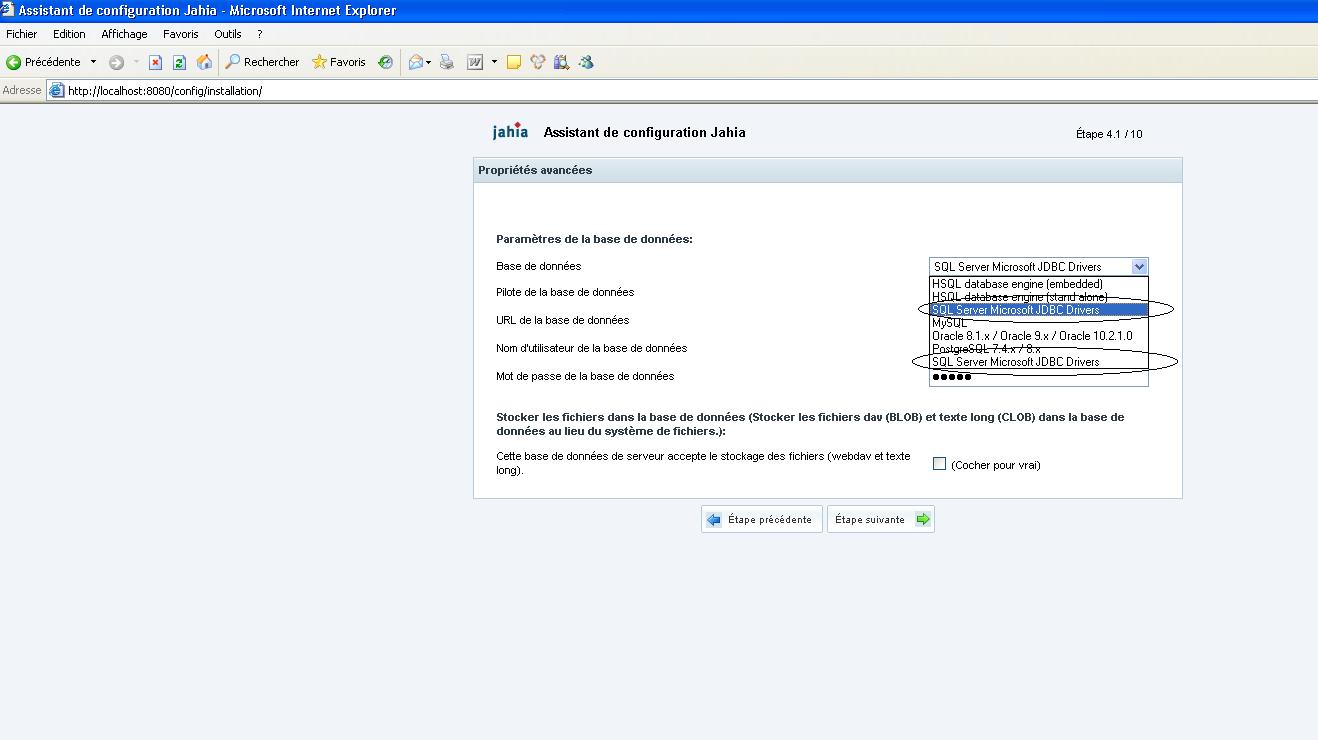Choose highlighted SQL Server Microsoft JDBC Drivers option
1318x740 pixels.
[x=1038, y=310]
